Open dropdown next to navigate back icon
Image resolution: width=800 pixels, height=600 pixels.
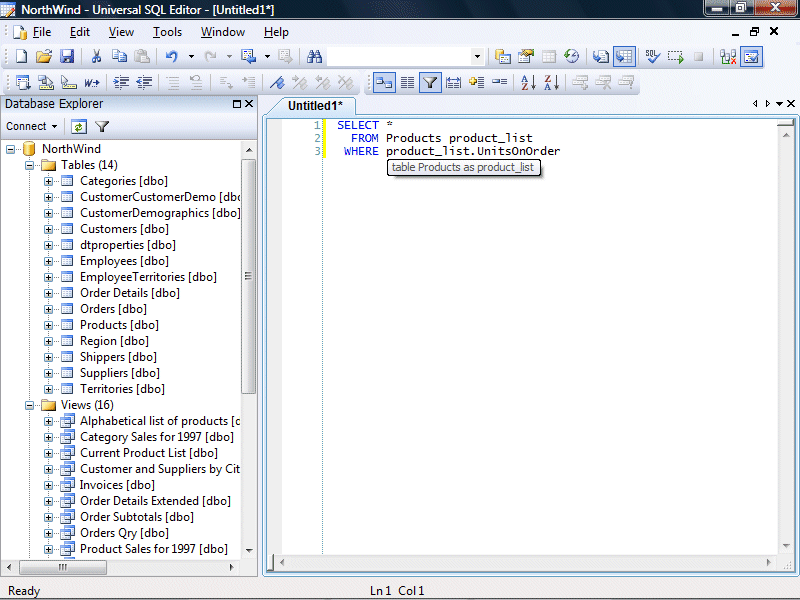267,56
